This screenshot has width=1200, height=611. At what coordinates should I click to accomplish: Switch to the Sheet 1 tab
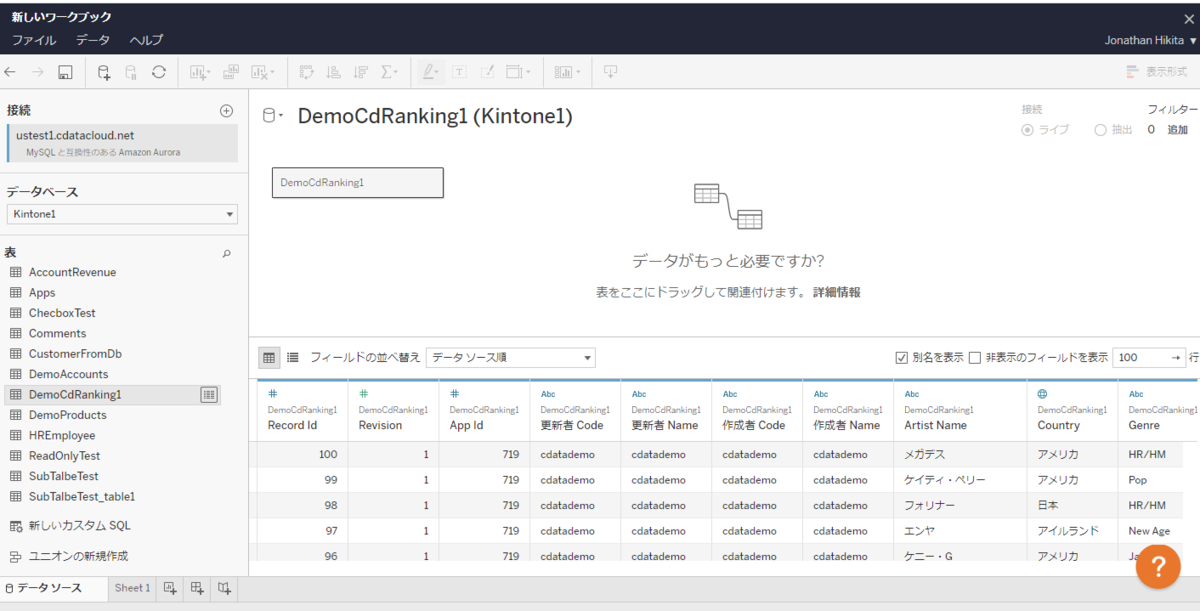pyautogui.click(x=131, y=588)
